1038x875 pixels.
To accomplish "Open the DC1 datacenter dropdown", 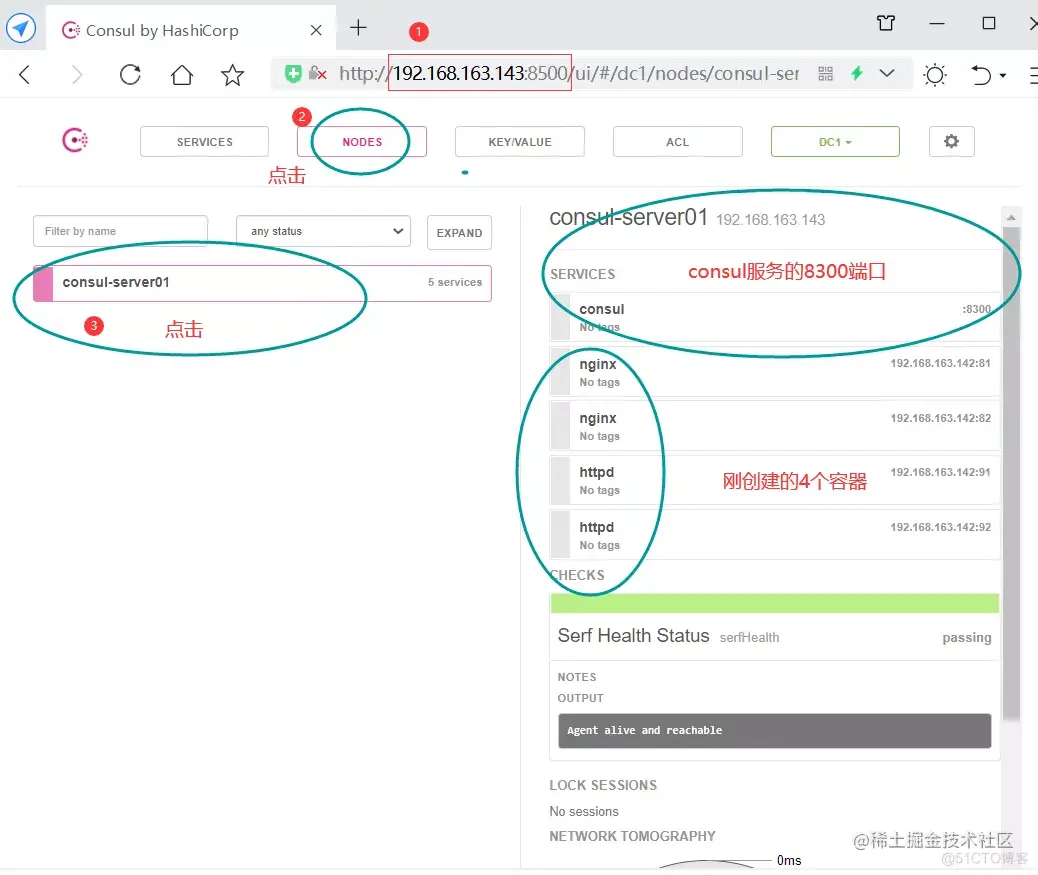I will [x=835, y=142].
